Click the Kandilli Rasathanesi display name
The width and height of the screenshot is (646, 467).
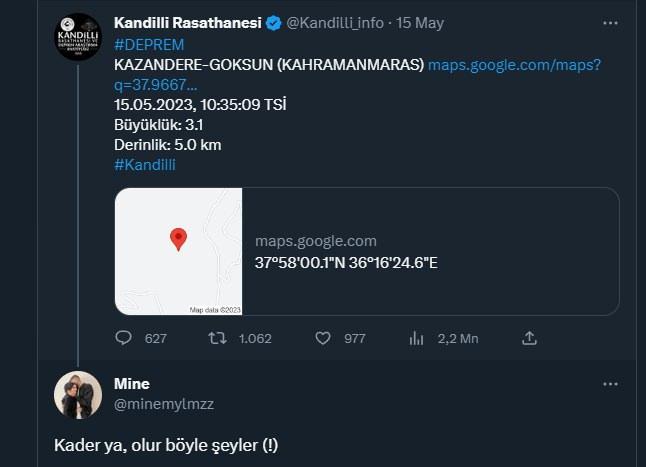188,23
